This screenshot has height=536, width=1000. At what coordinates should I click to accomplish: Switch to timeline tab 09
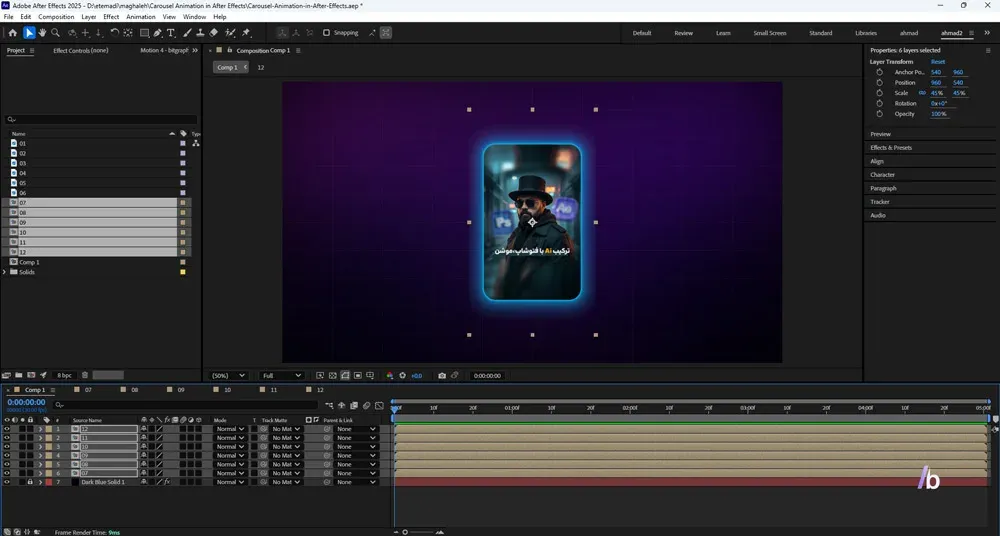[181, 390]
